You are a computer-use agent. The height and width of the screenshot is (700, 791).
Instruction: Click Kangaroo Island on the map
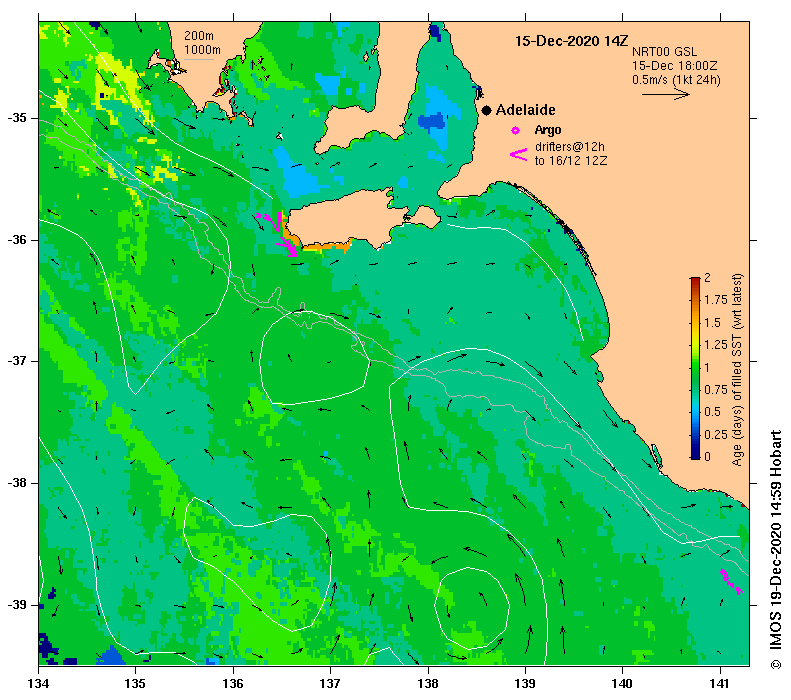tap(348, 219)
